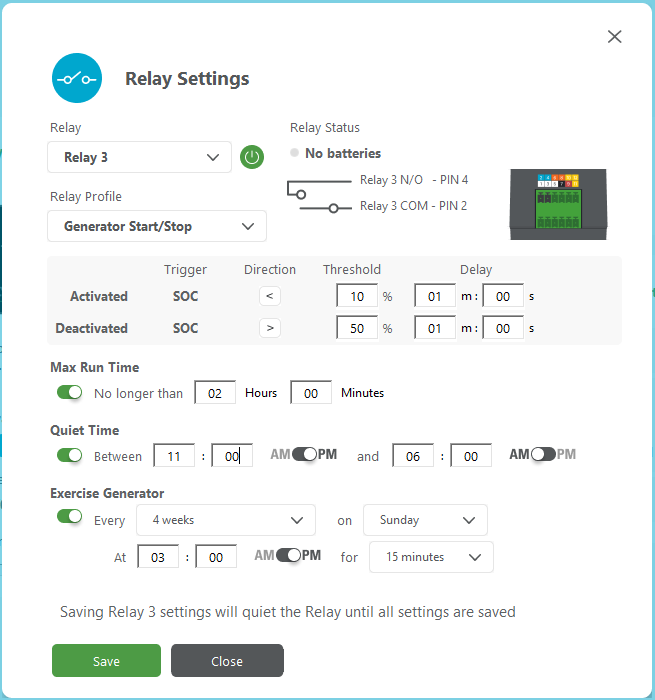Image resolution: width=655 pixels, height=700 pixels.
Task: Close the Relay Settings dialog with X
Action: 615,37
